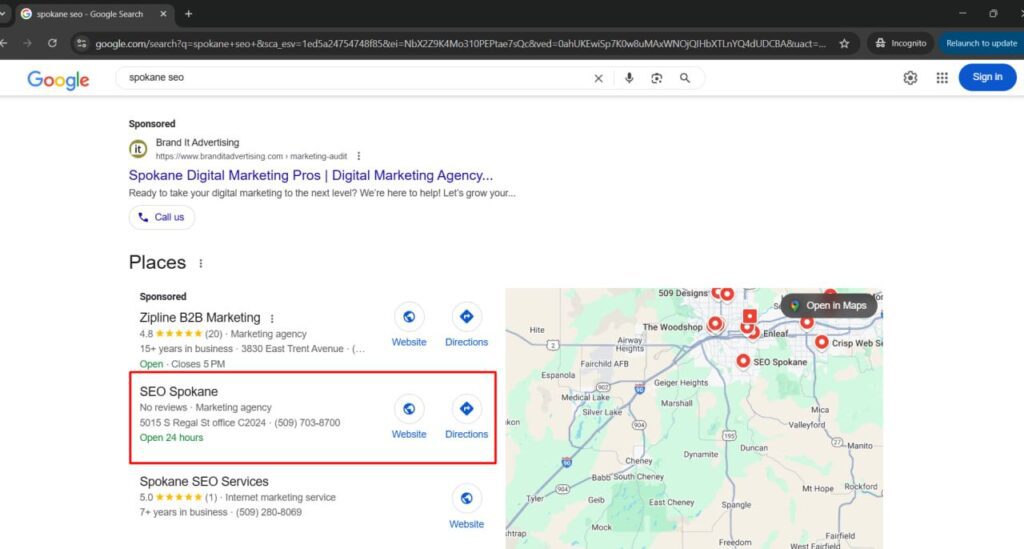Submit search with magnifier icon

[x=684, y=78]
